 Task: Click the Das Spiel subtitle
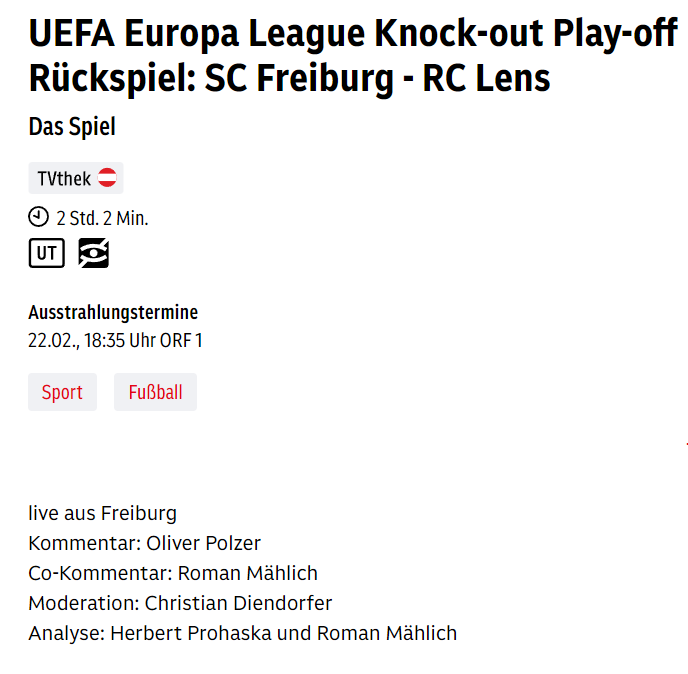[72, 127]
